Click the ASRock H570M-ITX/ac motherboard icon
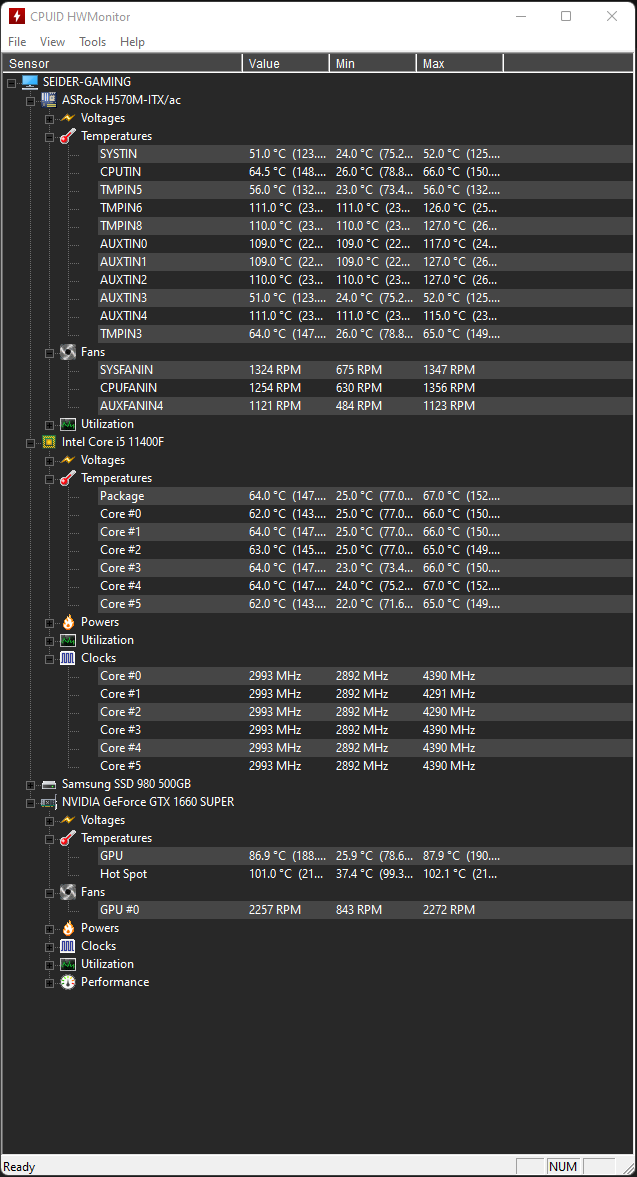Screen dimensions: 637x1177 pyautogui.click(x=49, y=100)
